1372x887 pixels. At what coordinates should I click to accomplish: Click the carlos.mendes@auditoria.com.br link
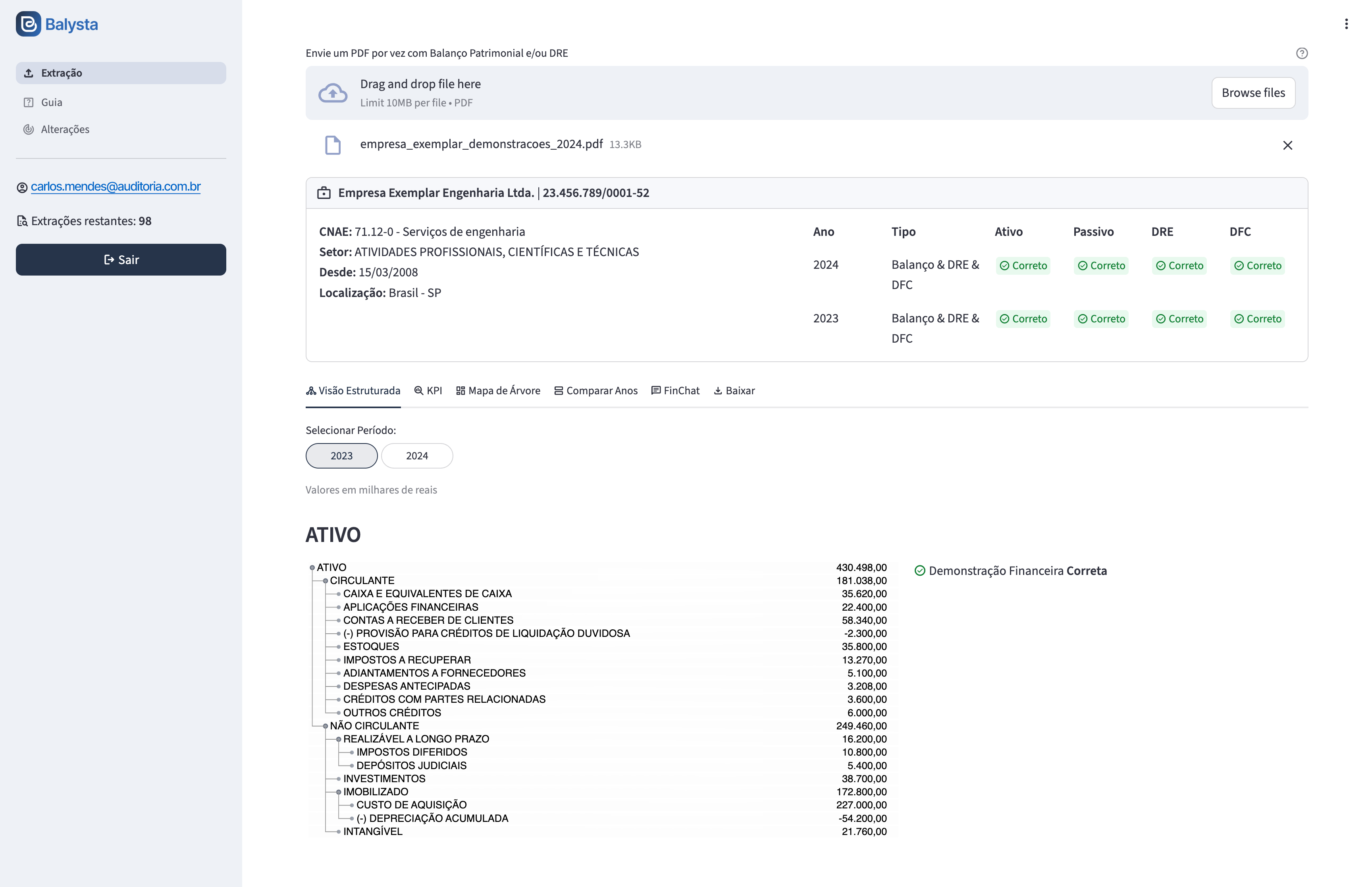pos(116,187)
